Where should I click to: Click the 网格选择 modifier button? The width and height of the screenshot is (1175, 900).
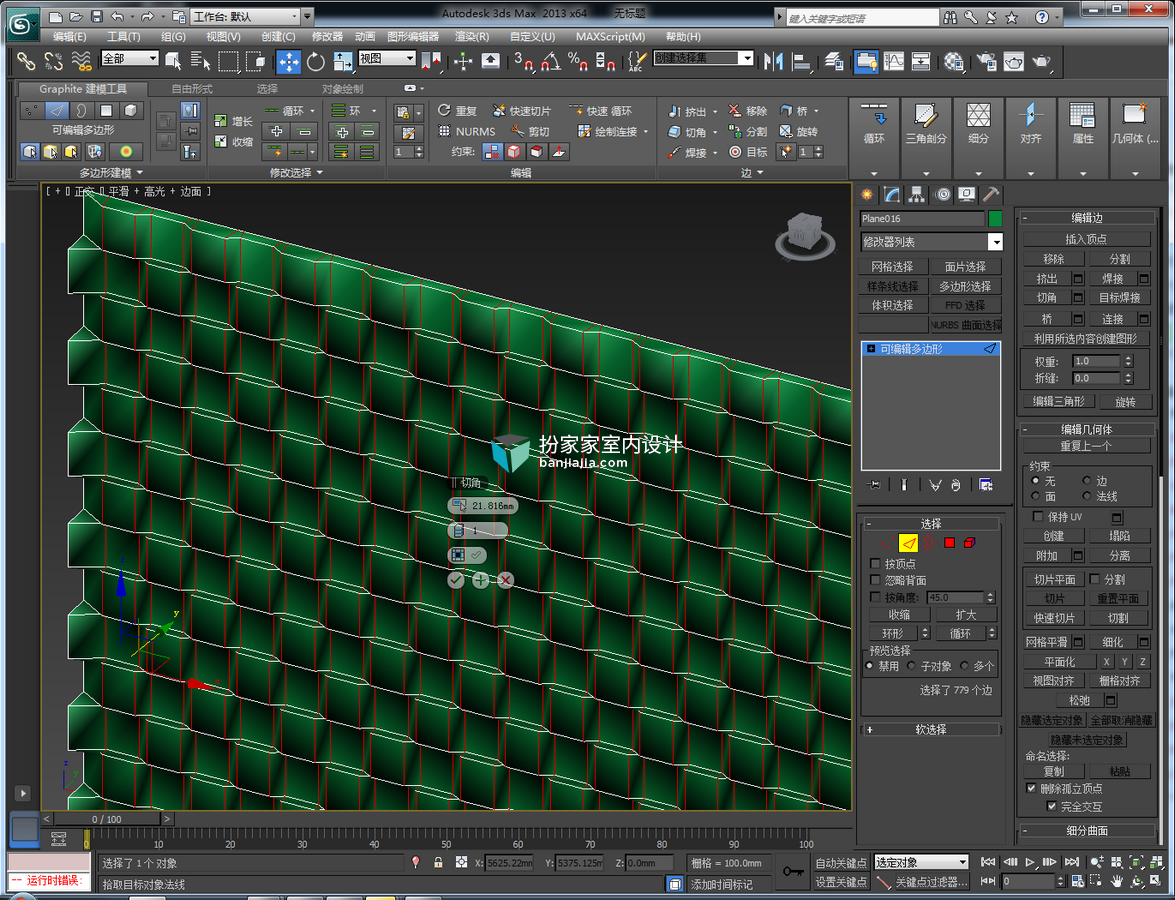(x=892, y=267)
